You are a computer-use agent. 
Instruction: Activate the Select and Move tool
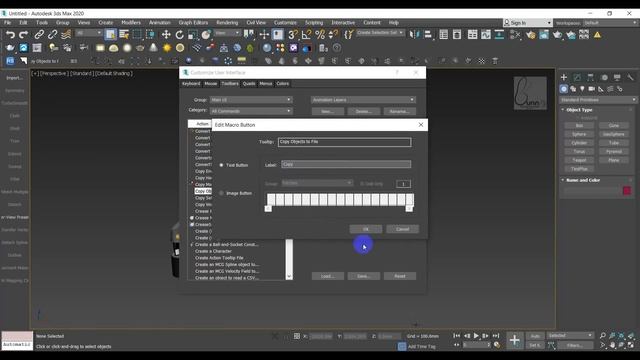coord(166,35)
